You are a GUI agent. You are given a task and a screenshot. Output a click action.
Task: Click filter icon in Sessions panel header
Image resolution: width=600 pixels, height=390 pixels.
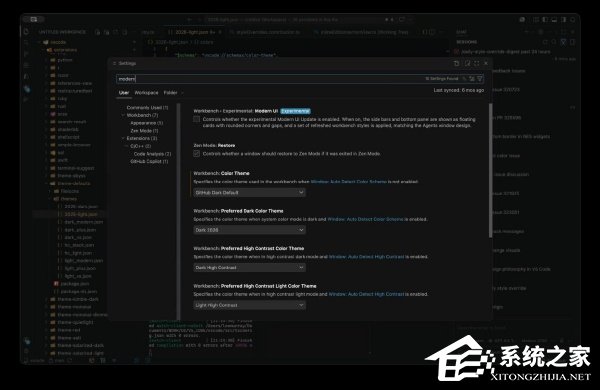563,42
